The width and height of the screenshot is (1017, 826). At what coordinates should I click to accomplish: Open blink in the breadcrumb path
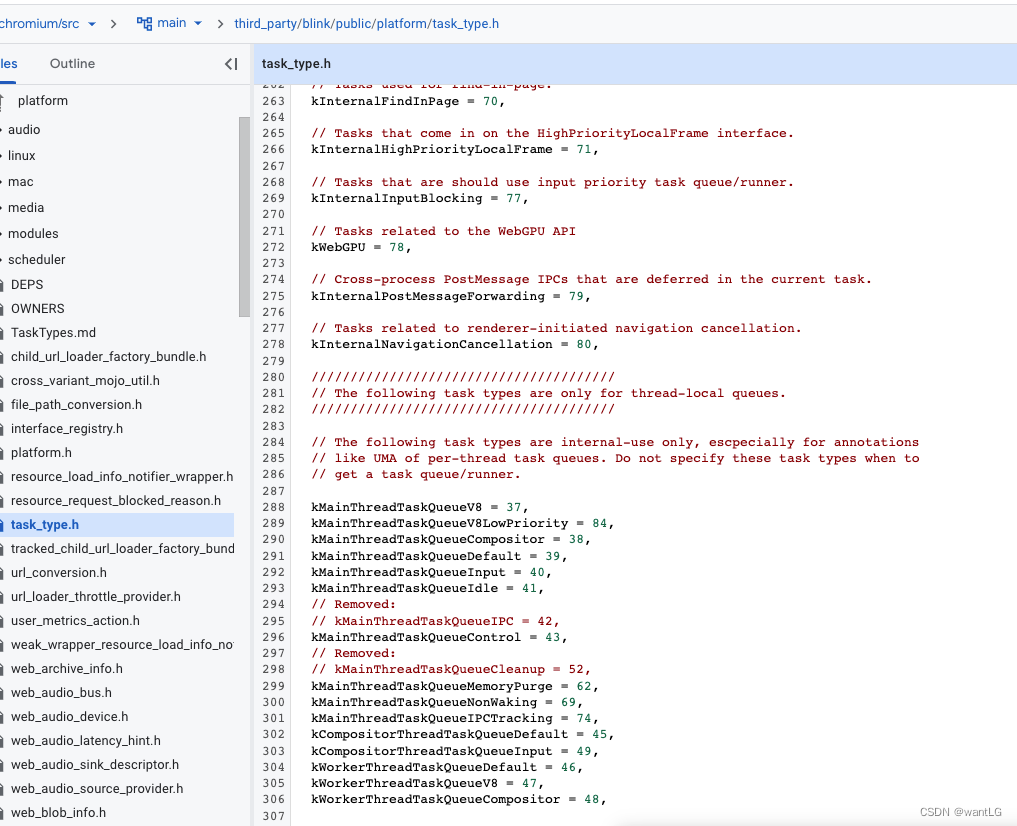[316, 24]
